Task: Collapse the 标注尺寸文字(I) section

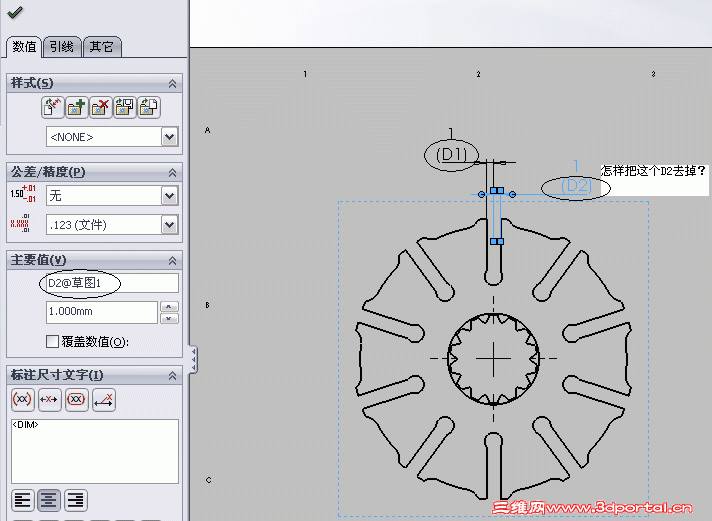Action: tap(172, 376)
